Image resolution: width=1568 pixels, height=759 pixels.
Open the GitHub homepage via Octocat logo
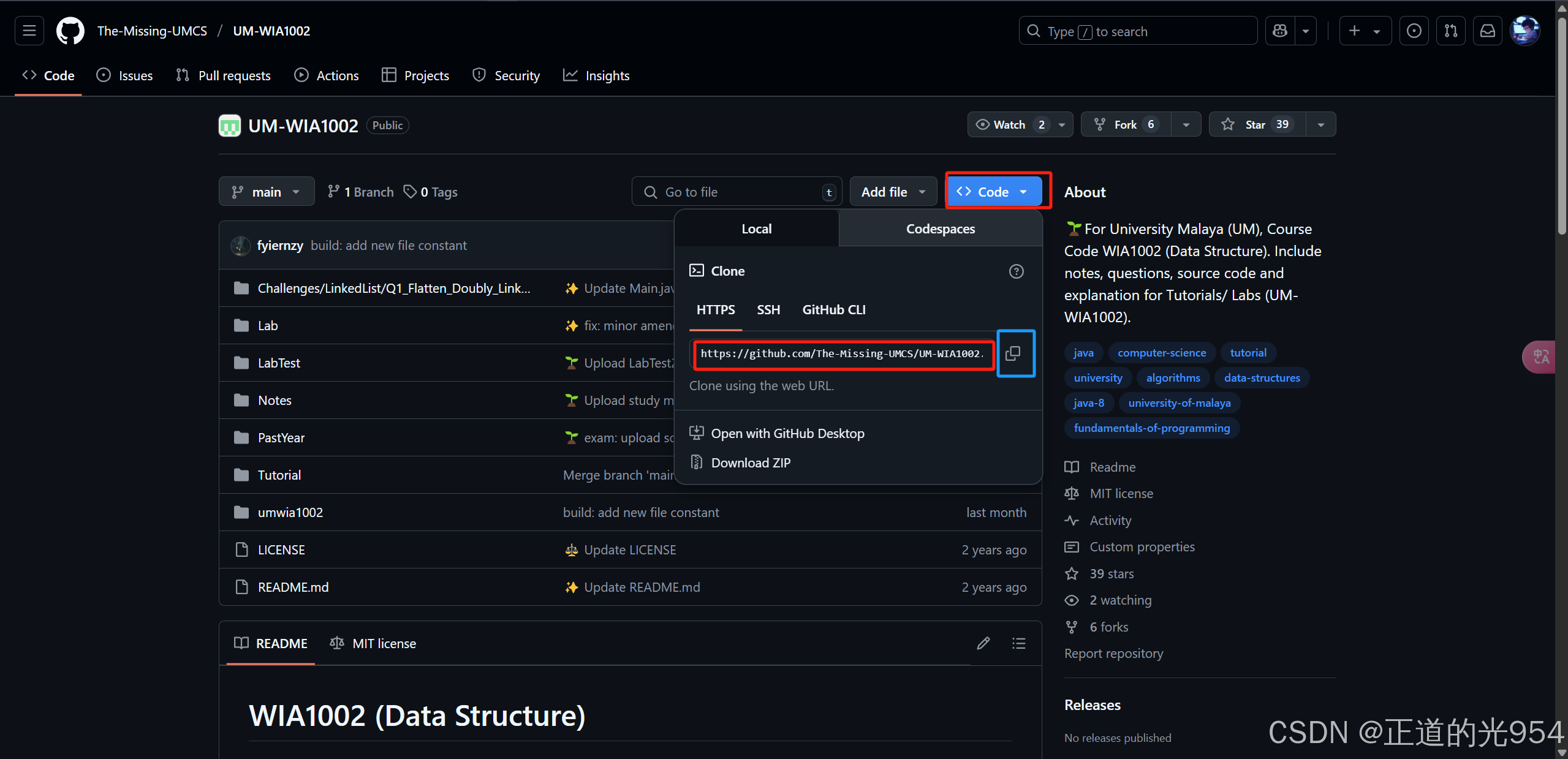point(70,31)
